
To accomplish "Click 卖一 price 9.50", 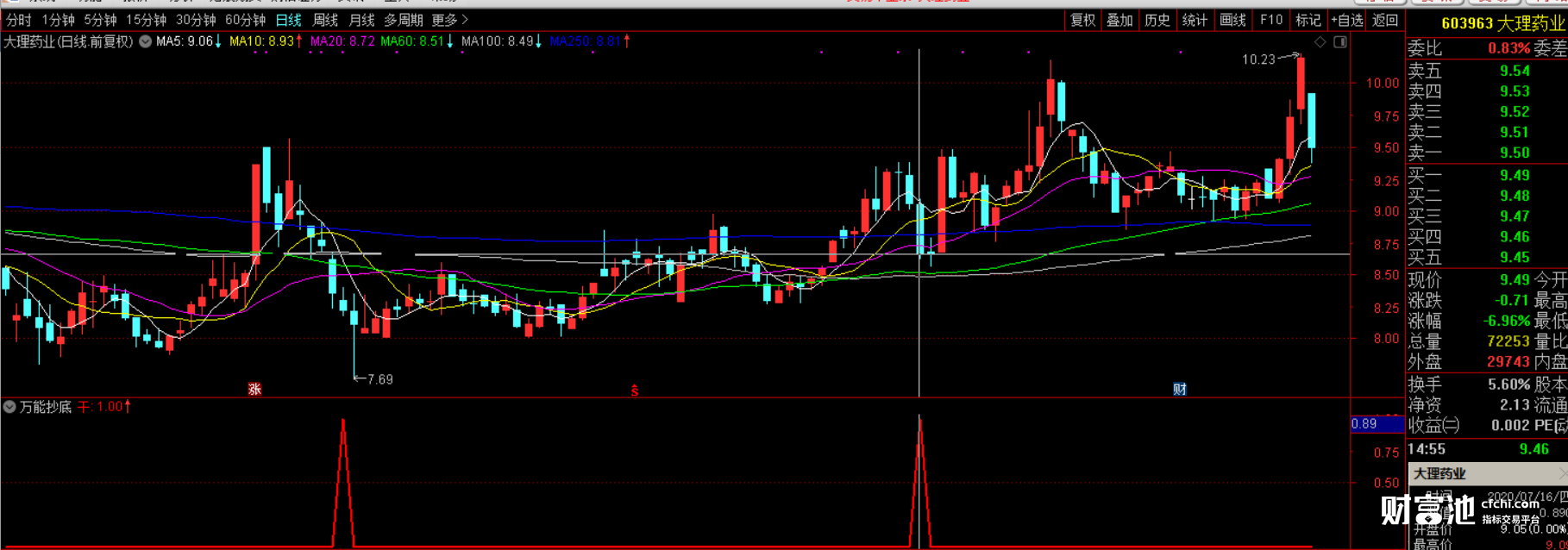I will pos(1515,153).
